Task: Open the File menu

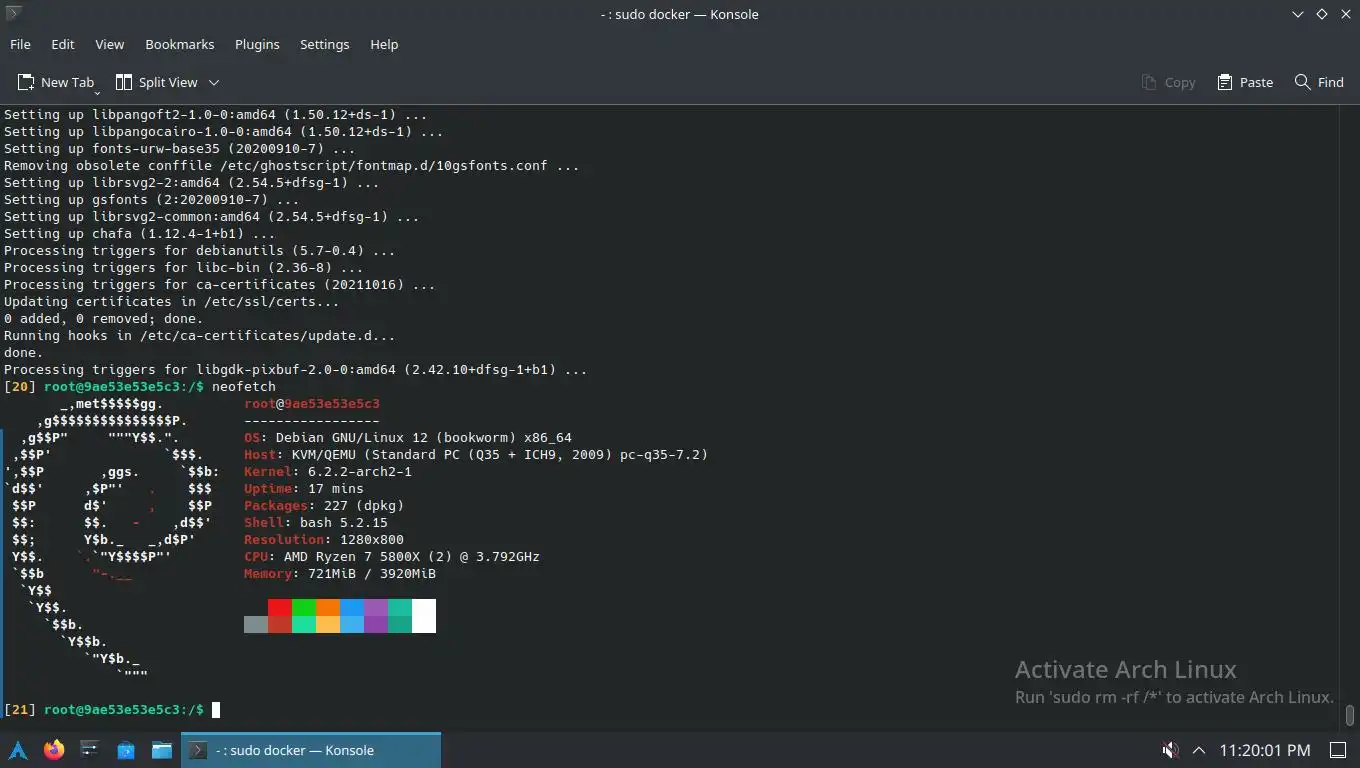Action: tap(20, 44)
